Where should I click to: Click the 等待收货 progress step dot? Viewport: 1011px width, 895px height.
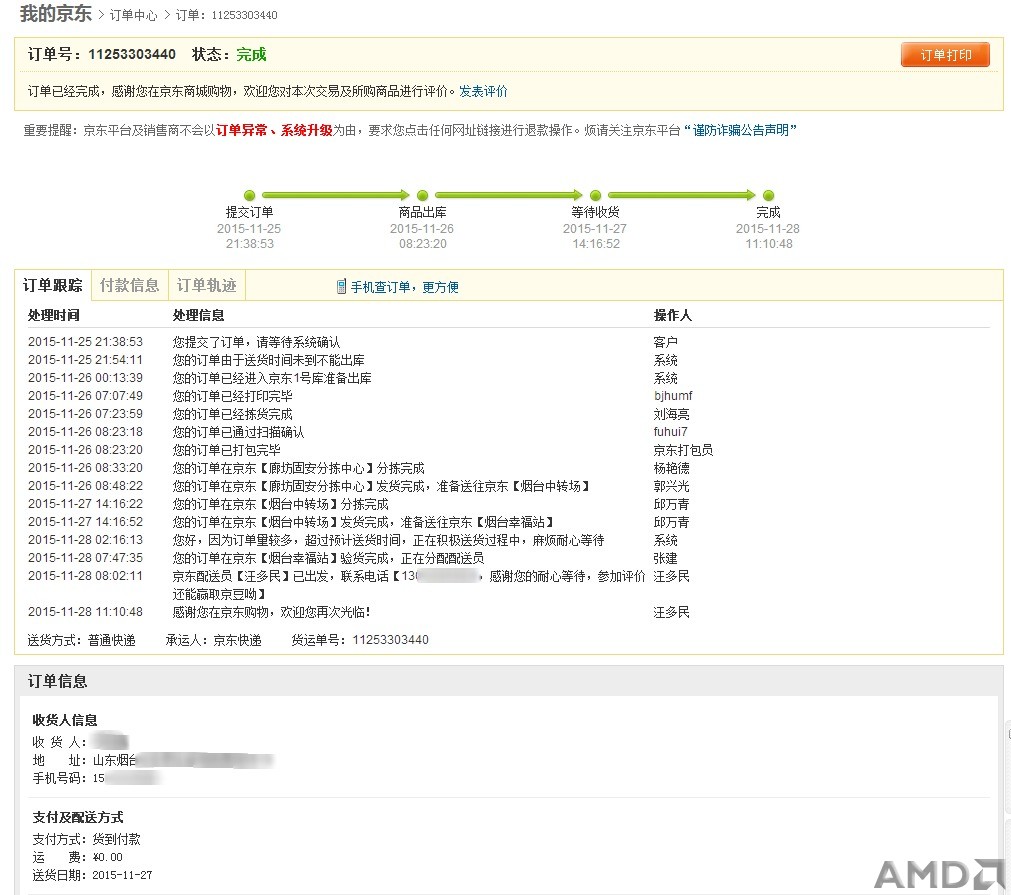[x=595, y=195]
